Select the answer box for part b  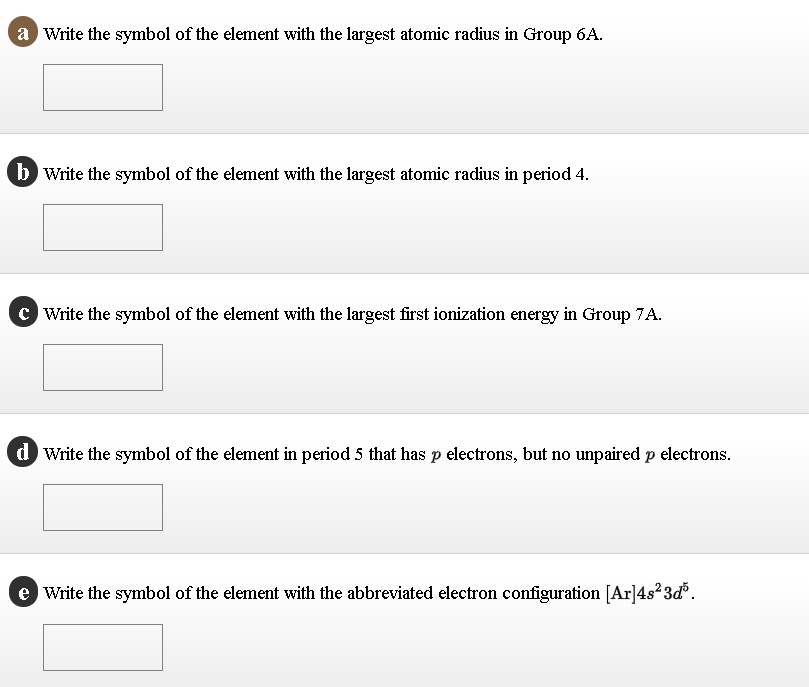(x=102, y=227)
